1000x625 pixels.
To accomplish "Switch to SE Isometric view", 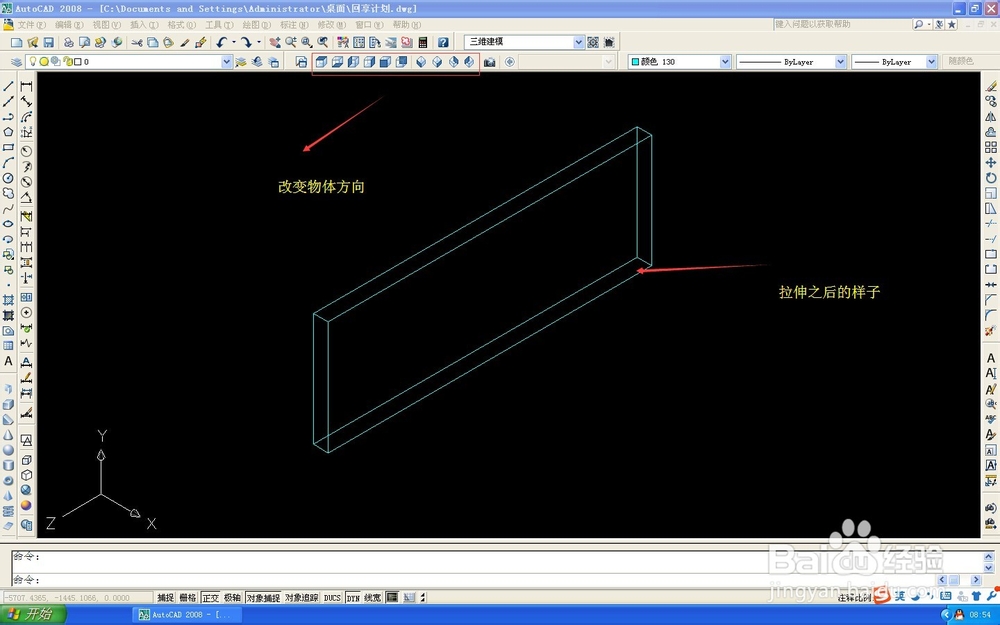I will [x=437, y=62].
